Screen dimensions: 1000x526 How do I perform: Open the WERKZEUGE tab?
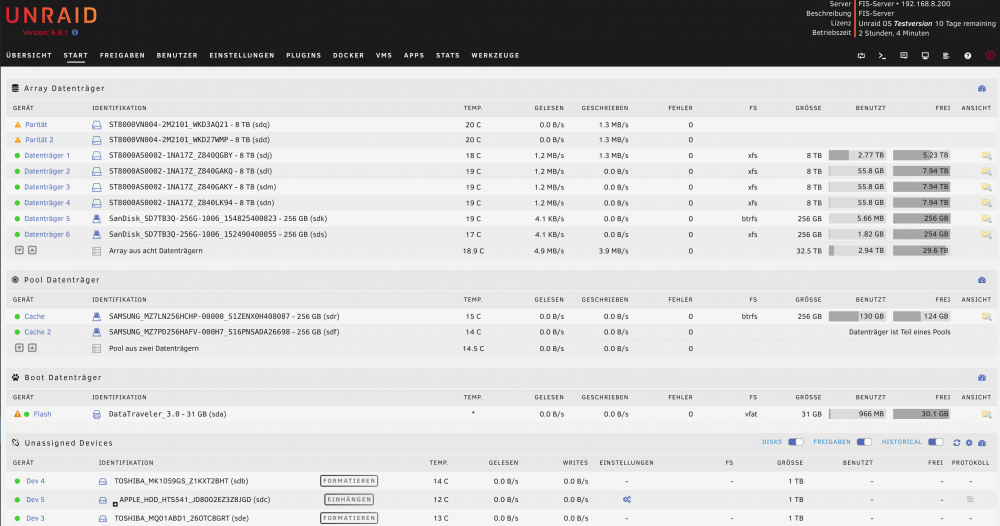496,55
